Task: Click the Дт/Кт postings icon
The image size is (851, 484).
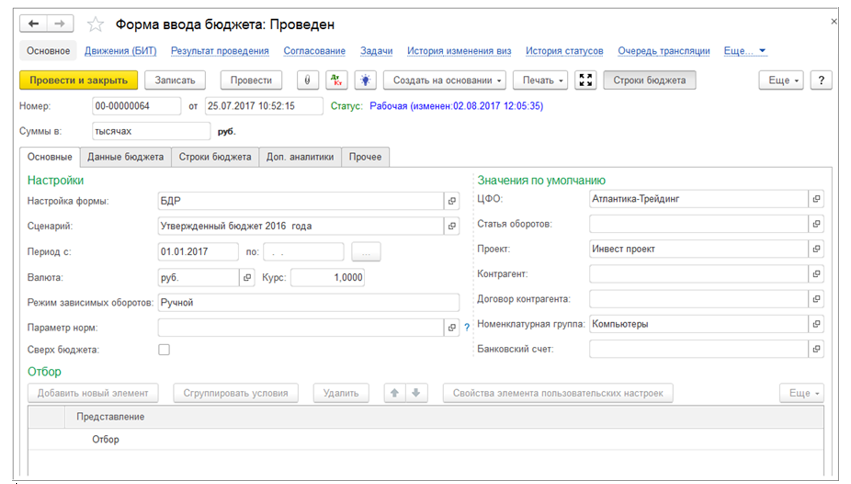Action: 337,80
